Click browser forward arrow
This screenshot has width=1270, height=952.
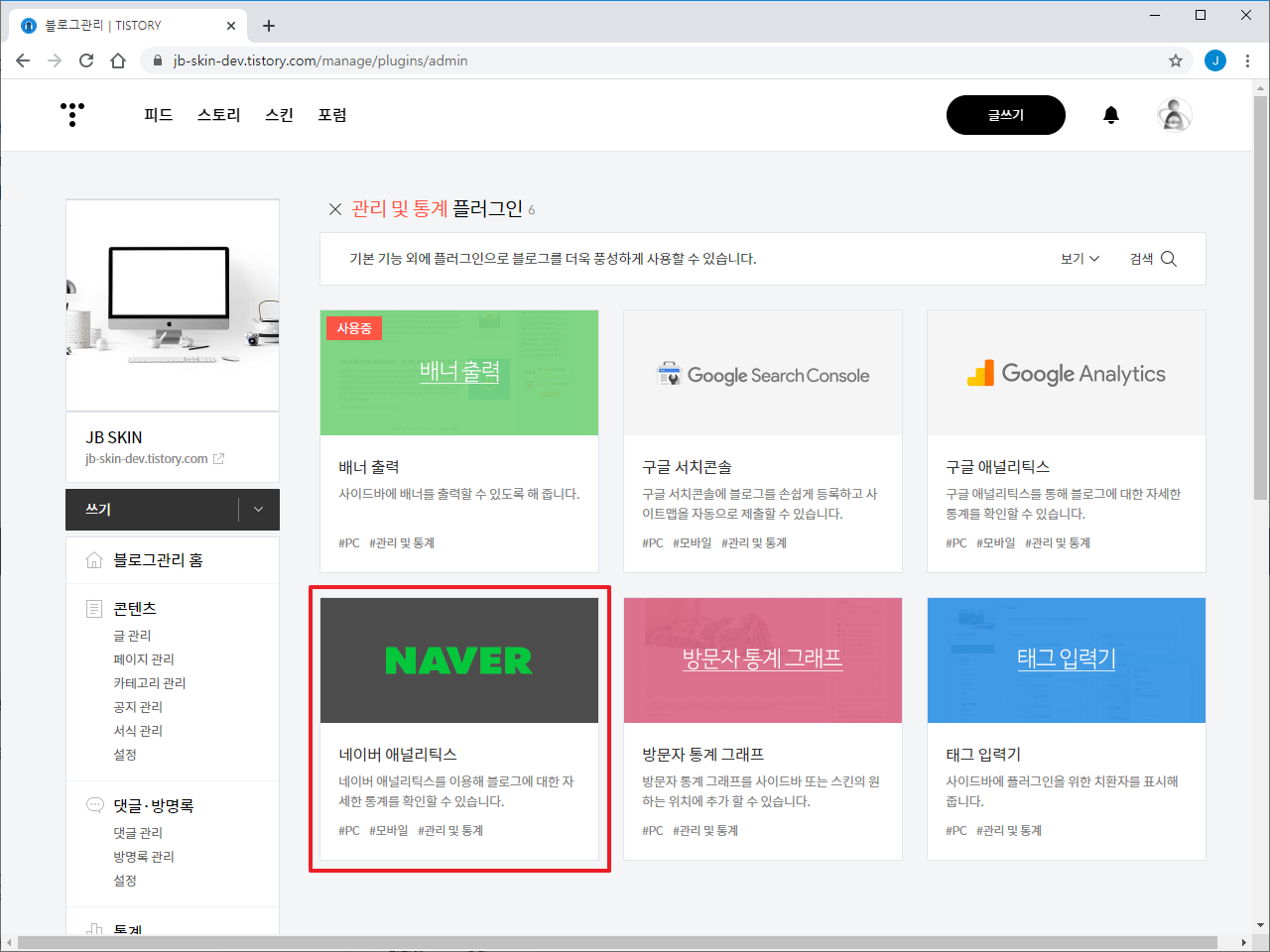55,60
